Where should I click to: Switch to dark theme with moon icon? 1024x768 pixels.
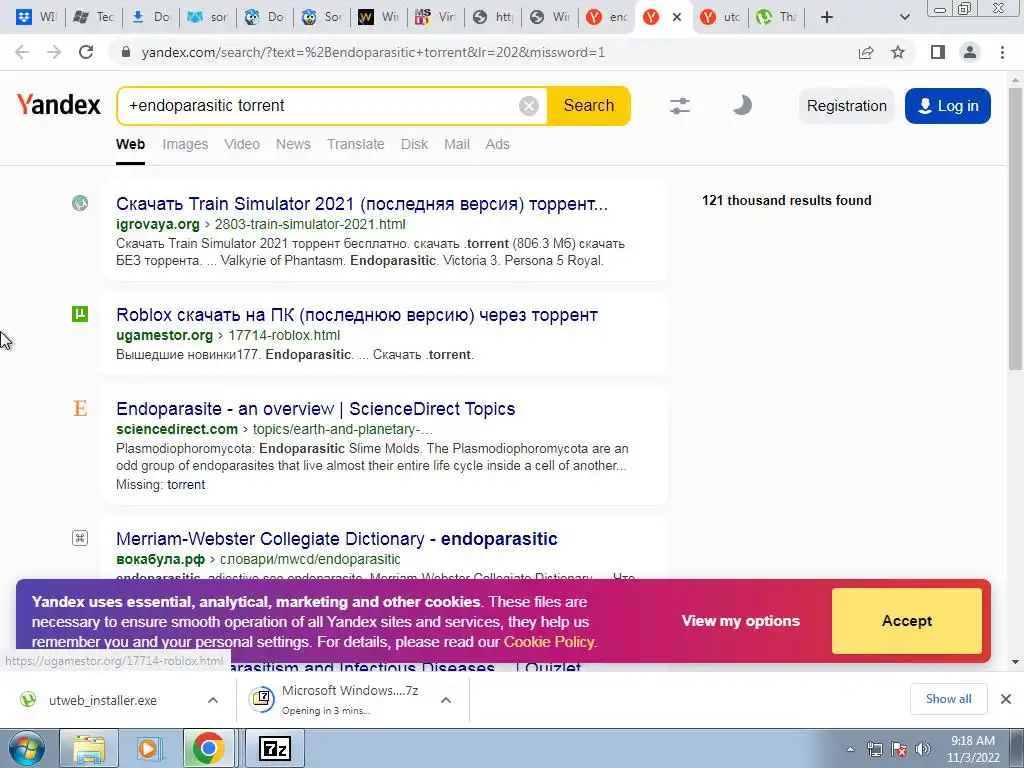[742, 105]
